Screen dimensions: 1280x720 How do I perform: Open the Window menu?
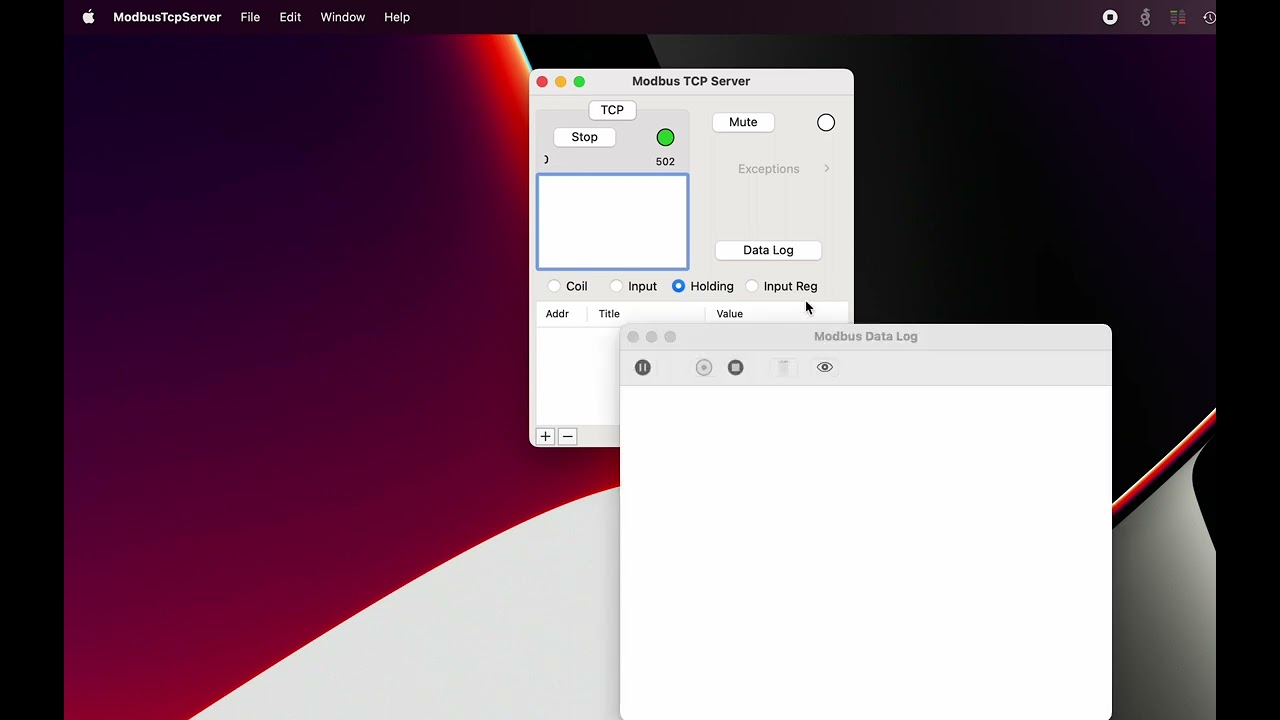(342, 17)
